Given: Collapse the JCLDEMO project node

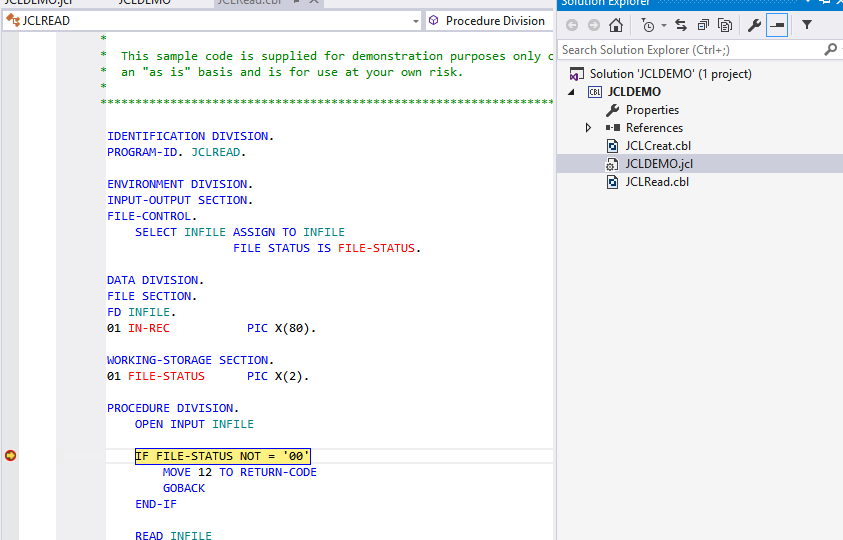Looking at the screenshot, I should [572, 92].
